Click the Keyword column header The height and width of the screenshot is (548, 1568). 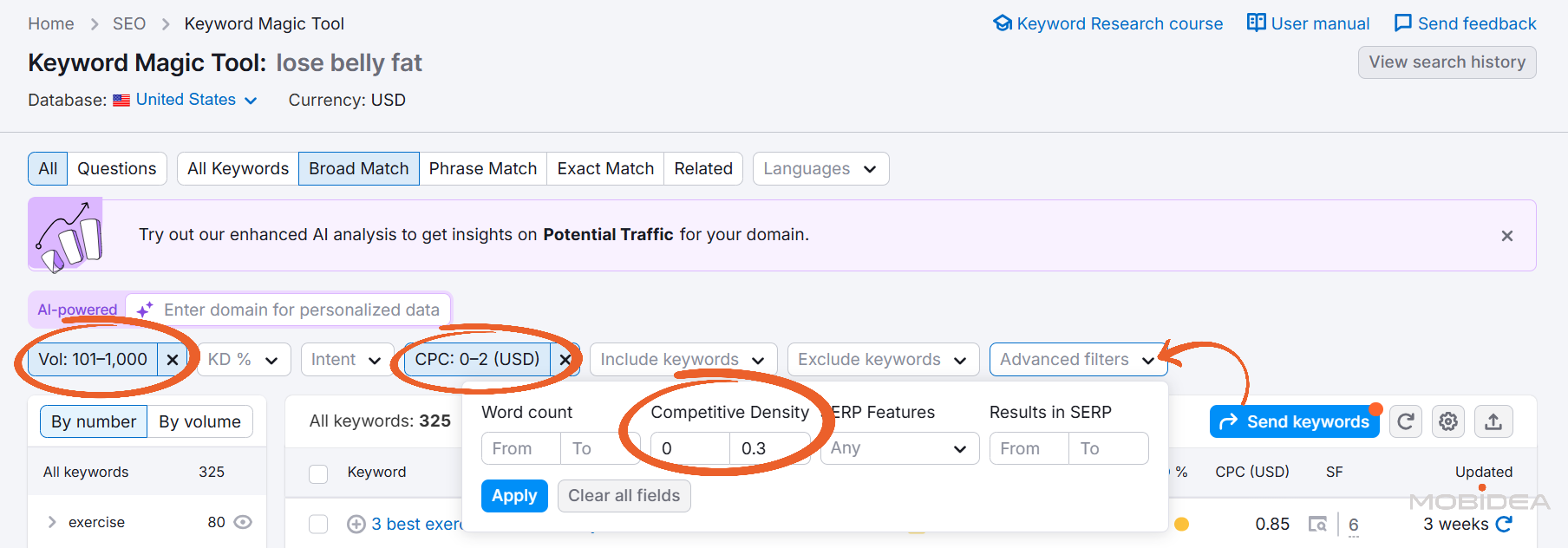point(376,472)
